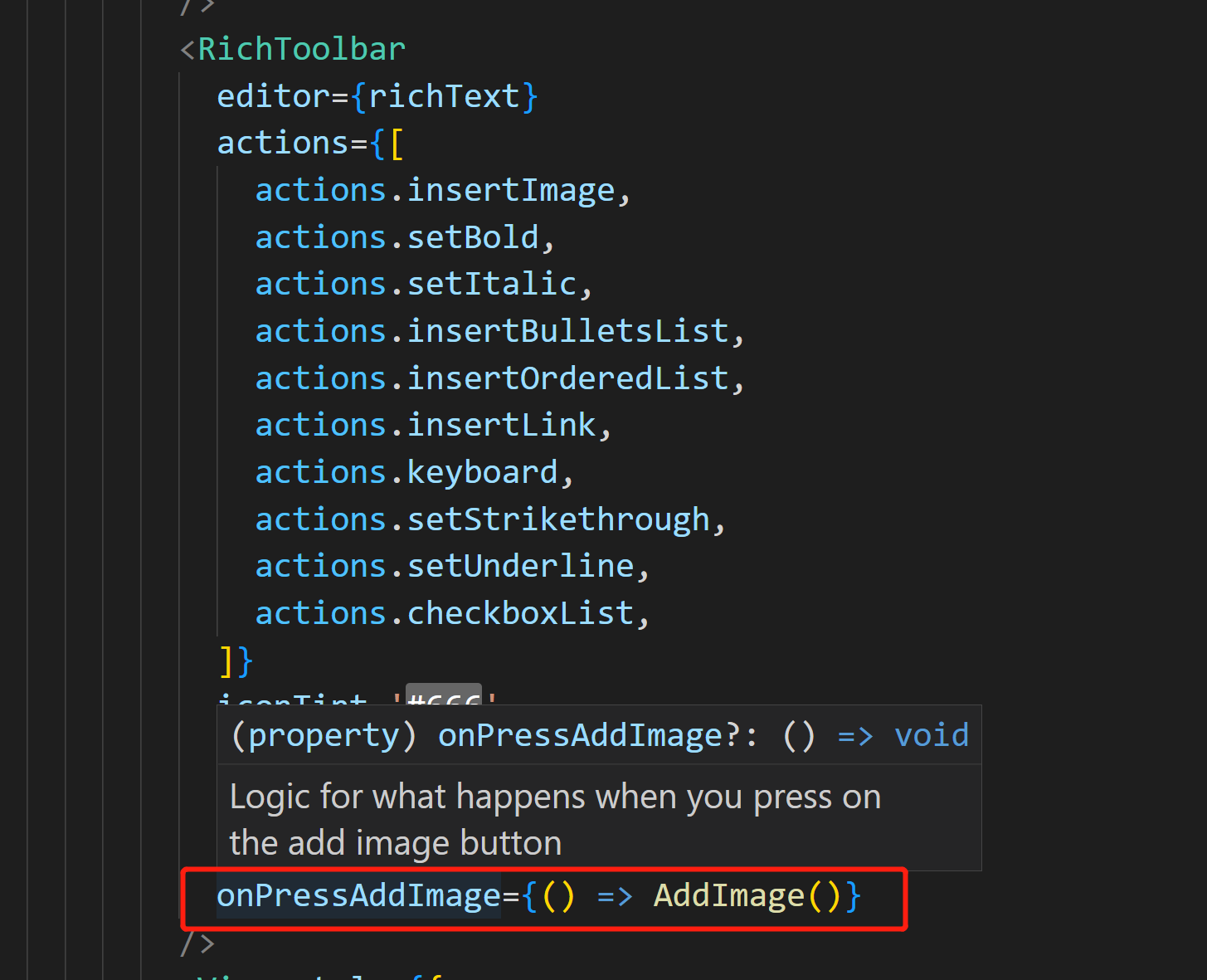
Task: Click the actions prop before the array
Action: 282,144
